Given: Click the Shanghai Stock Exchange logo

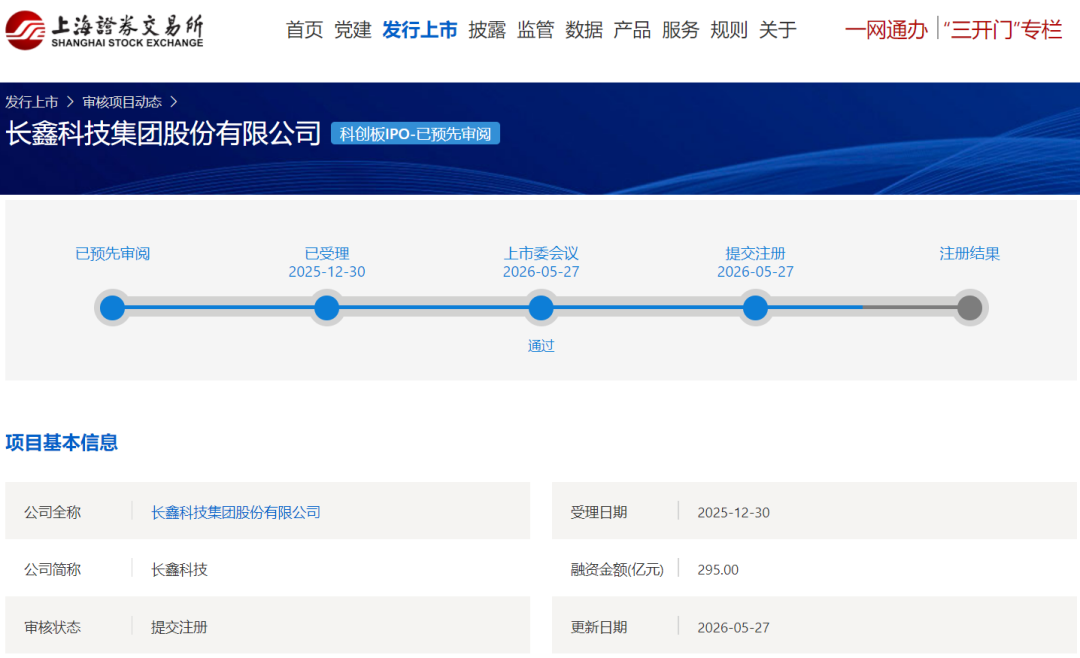Looking at the screenshot, I should [105, 30].
